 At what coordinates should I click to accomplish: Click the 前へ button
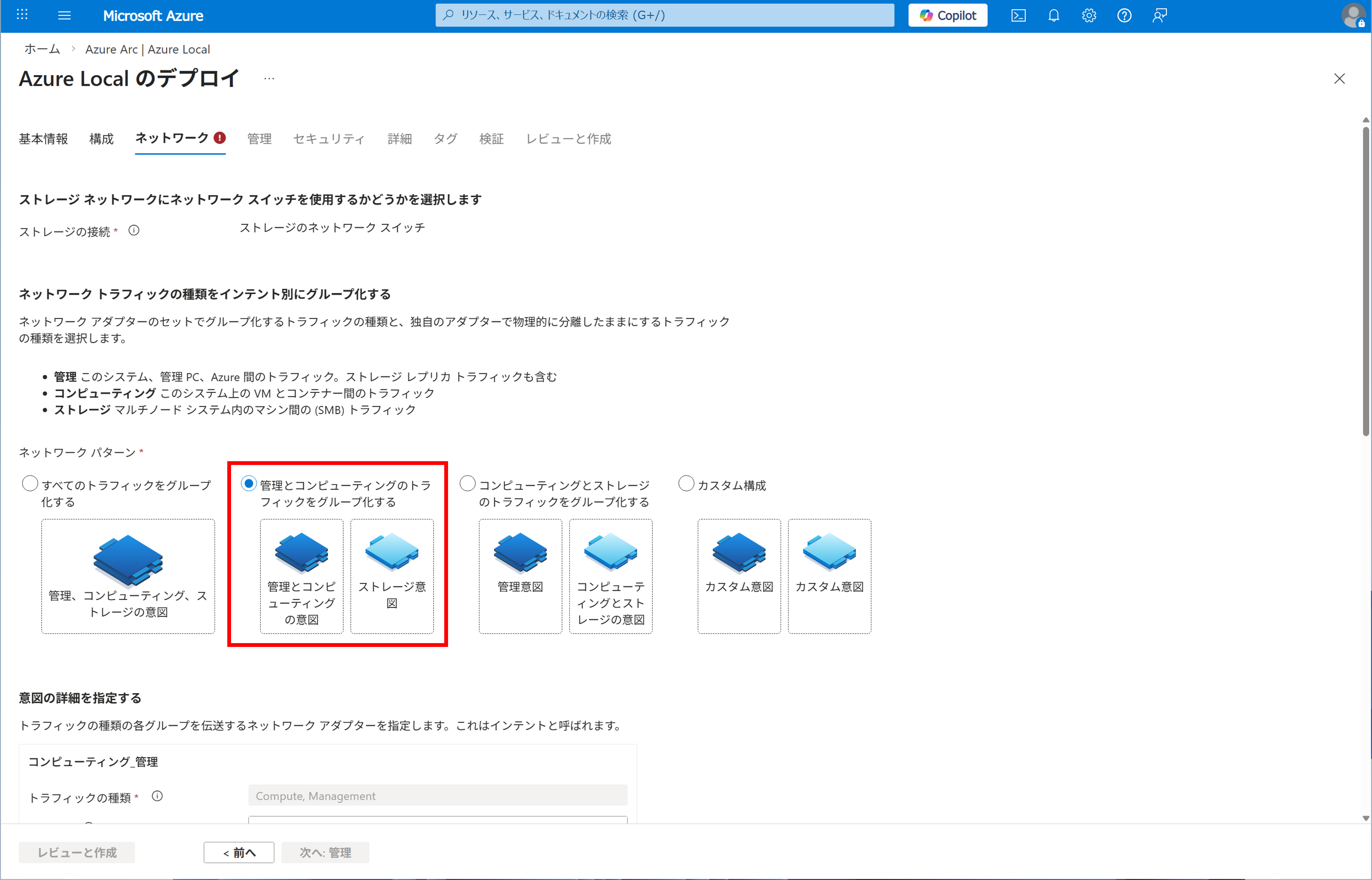(239, 853)
